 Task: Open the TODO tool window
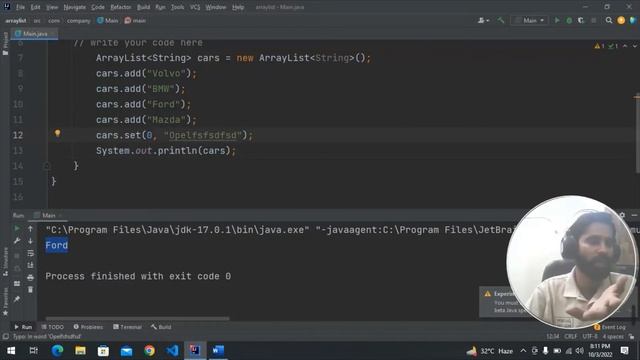click(53, 327)
